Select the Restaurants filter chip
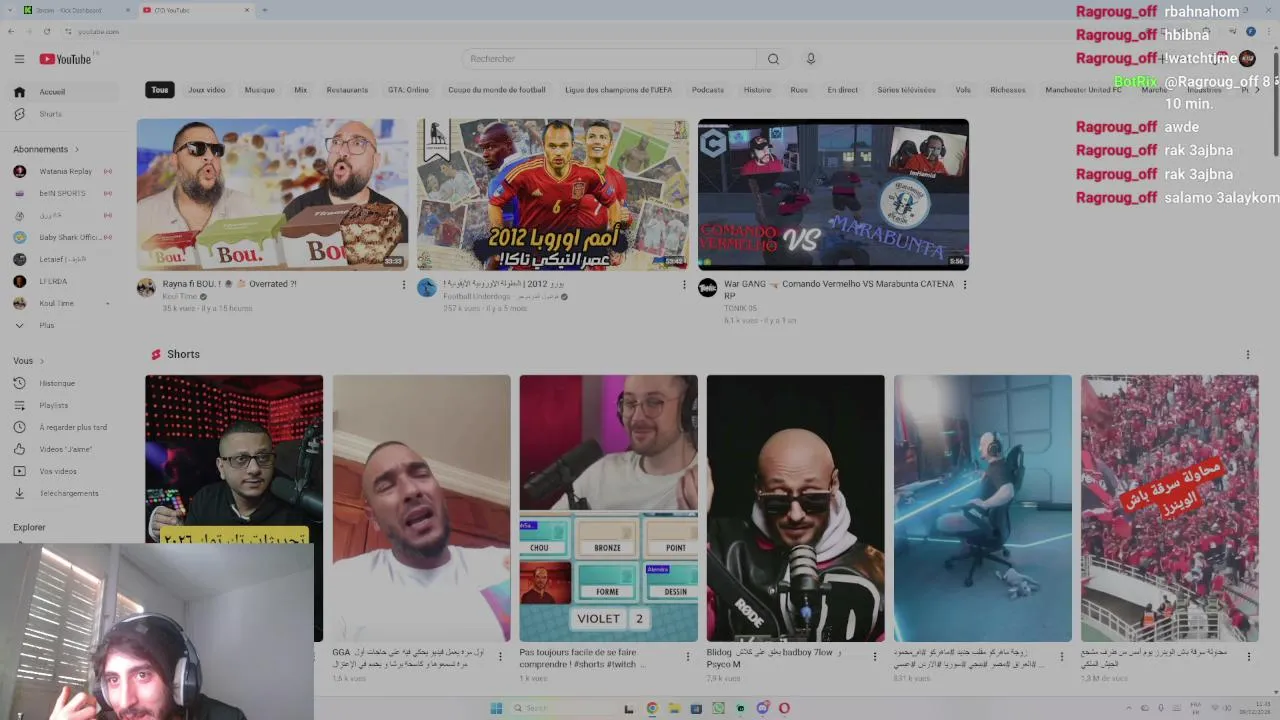 pos(347,90)
